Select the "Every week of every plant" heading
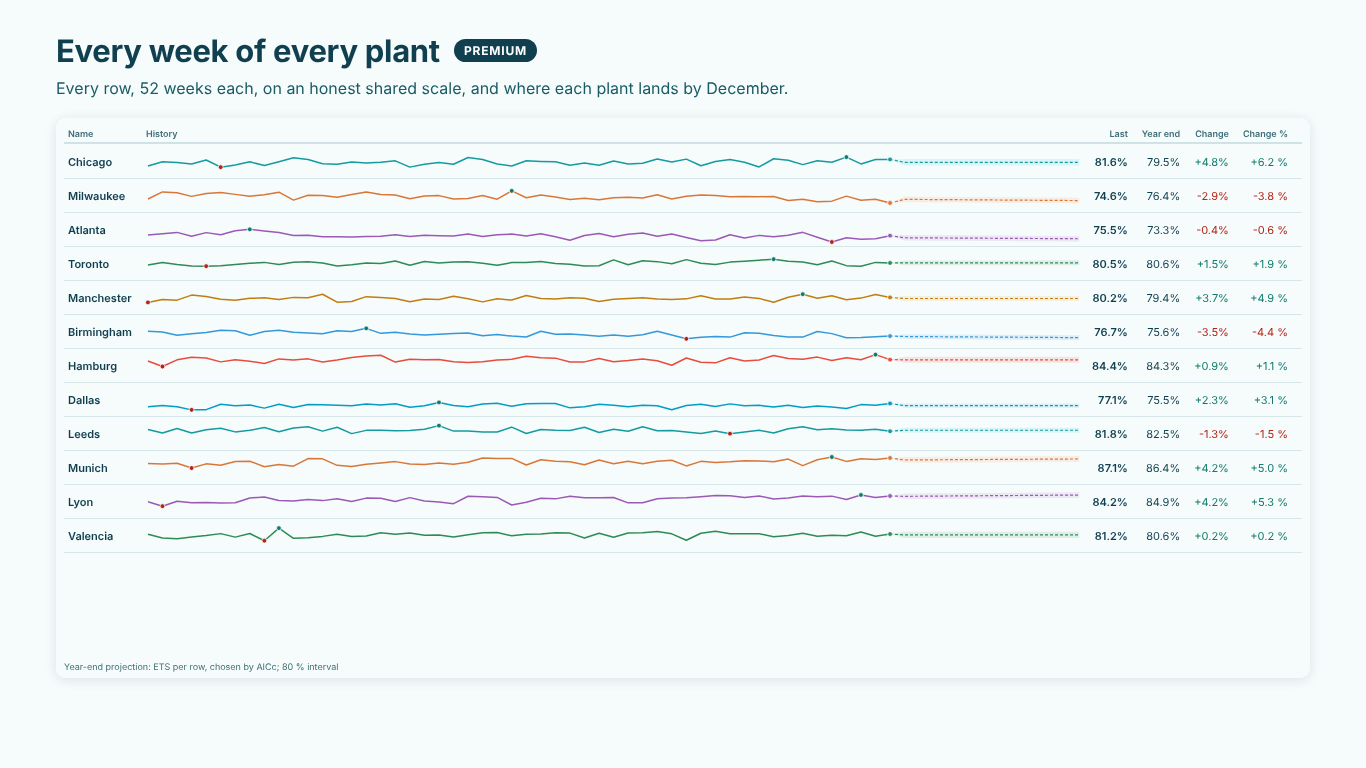 [x=248, y=51]
